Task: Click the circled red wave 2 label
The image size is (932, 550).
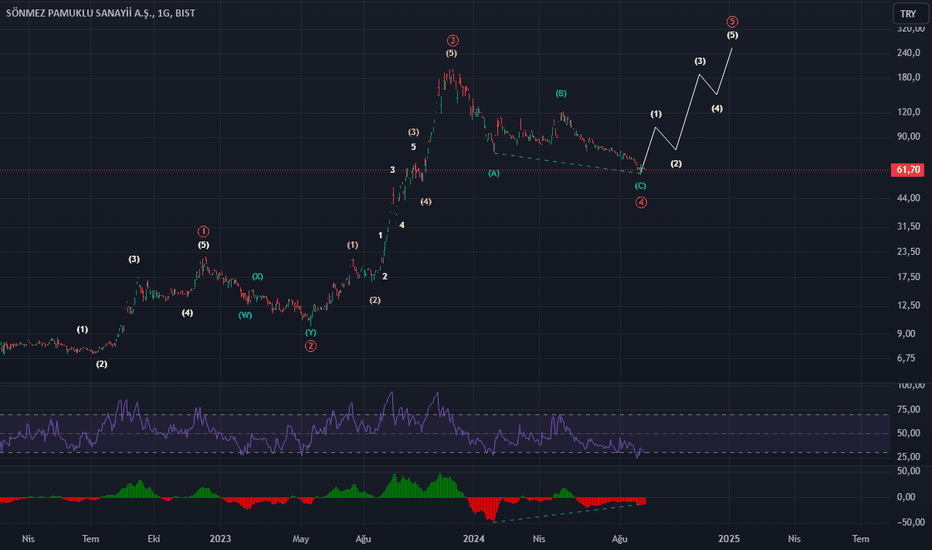Action: point(311,346)
